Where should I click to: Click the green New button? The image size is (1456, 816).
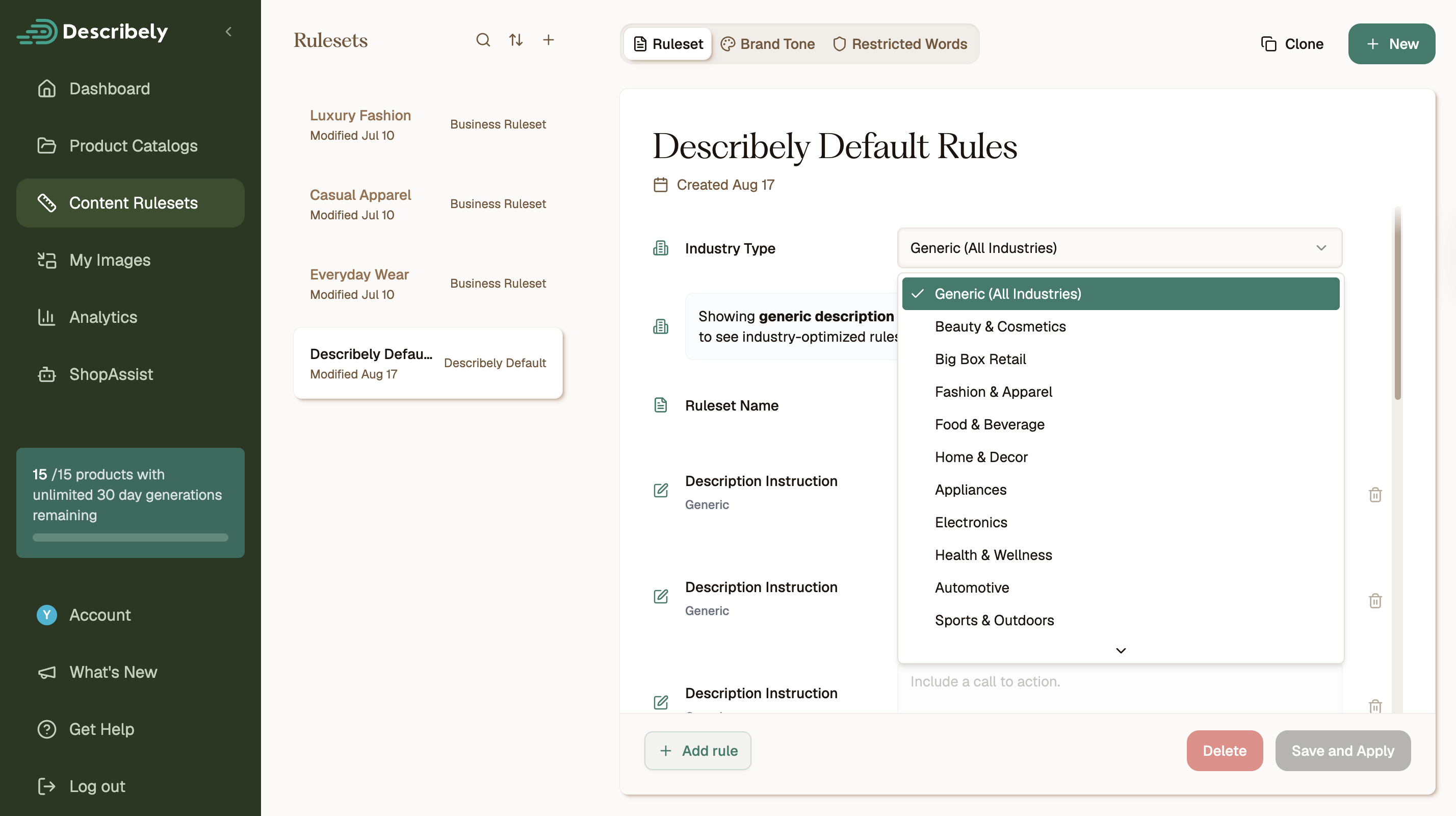tap(1392, 44)
